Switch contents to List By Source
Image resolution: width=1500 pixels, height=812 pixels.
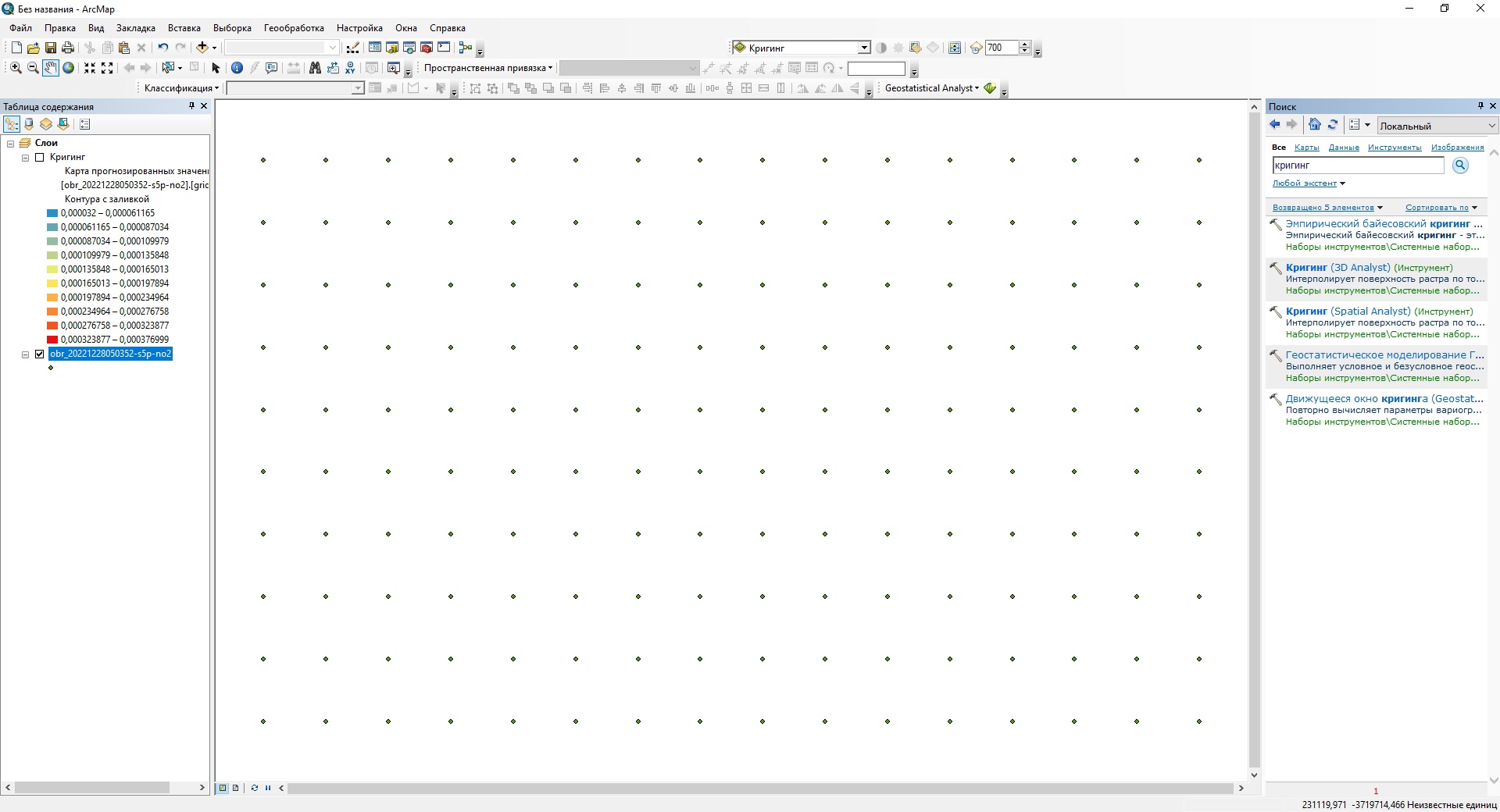pos(29,124)
